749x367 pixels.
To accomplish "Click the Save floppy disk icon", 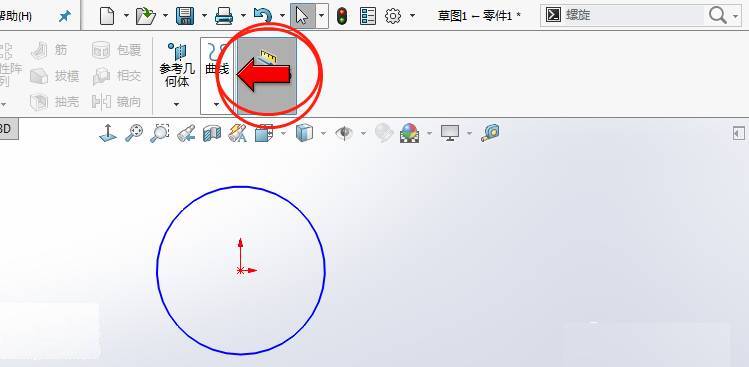I will 185,16.
